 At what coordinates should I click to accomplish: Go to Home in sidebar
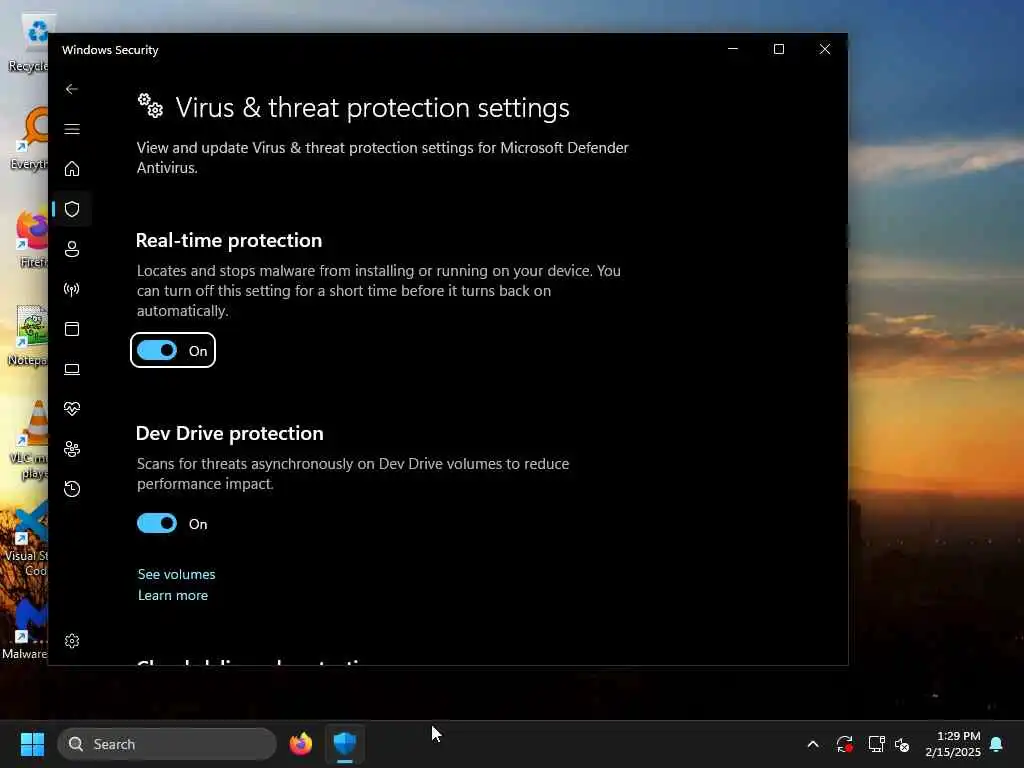(x=72, y=168)
